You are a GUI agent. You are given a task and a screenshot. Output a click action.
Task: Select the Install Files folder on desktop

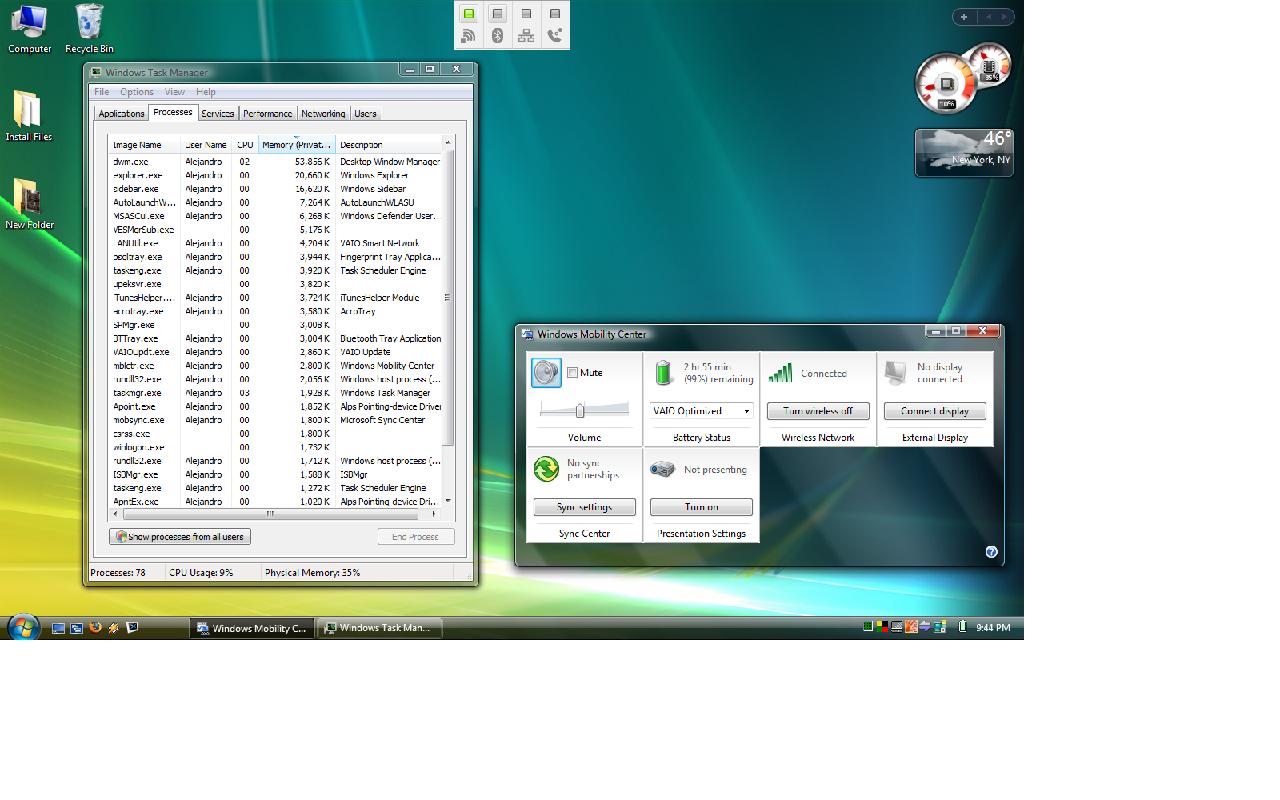(28, 116)
